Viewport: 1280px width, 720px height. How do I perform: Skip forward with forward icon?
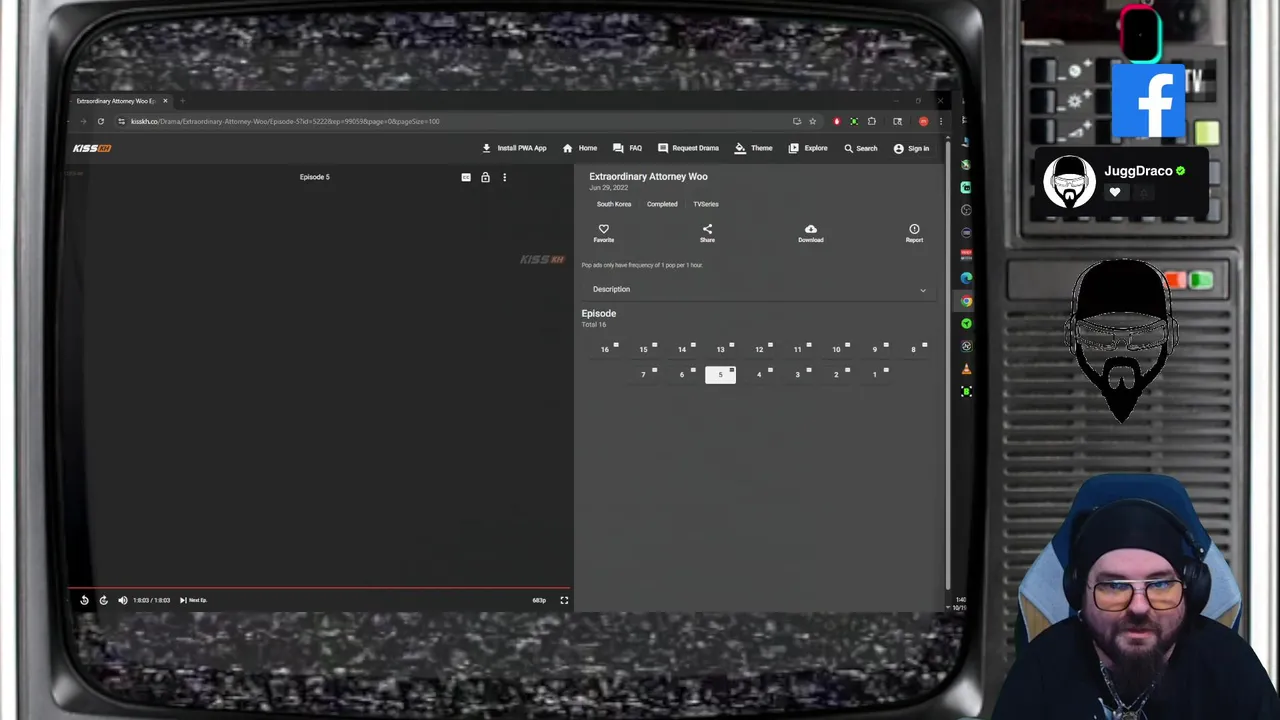click(103, 600)
